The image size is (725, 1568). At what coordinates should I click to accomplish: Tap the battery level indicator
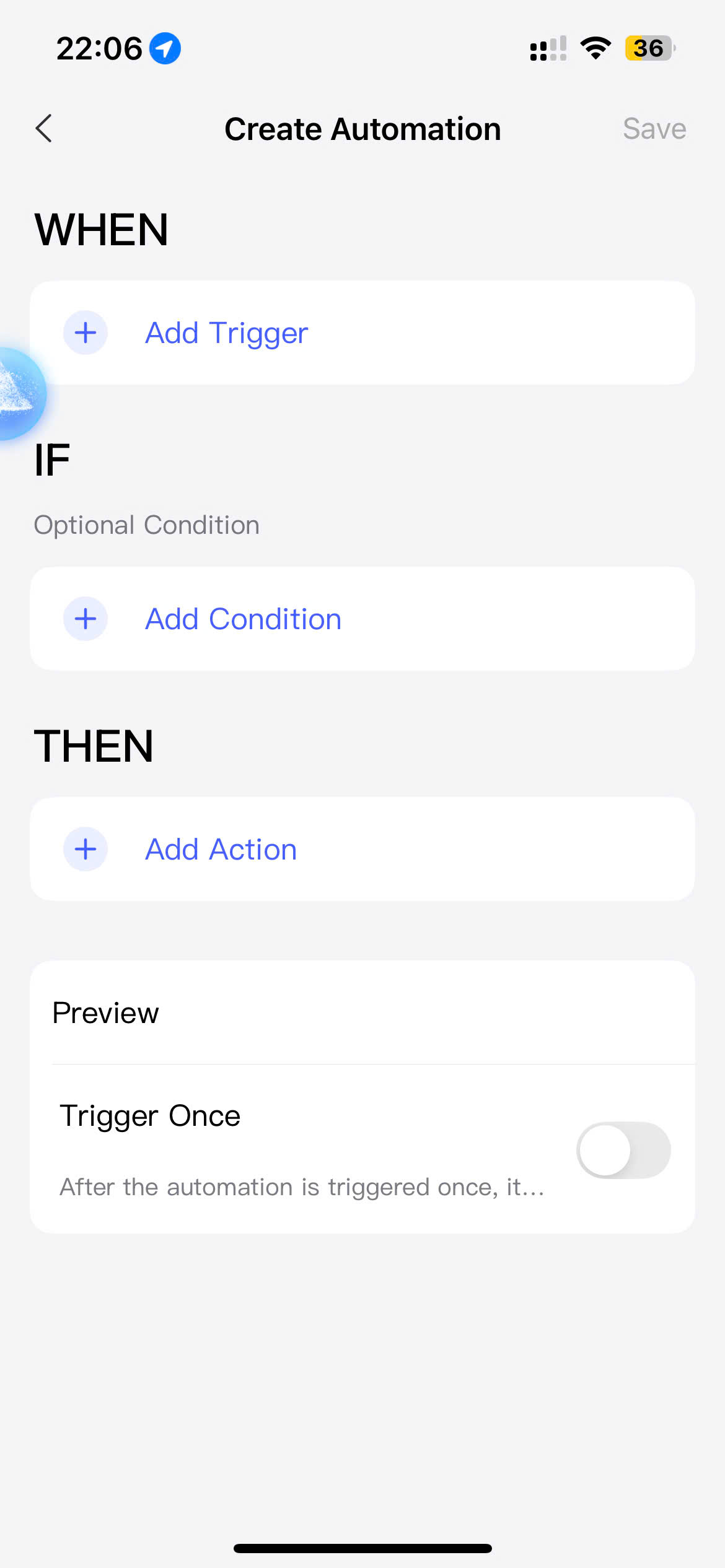pyautogui.click(x=649, y=48)
